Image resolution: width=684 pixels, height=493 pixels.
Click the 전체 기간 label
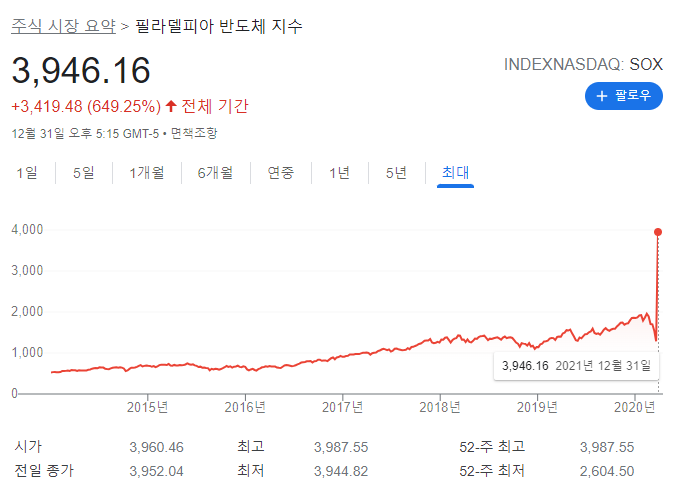click(x=215, y=106)
